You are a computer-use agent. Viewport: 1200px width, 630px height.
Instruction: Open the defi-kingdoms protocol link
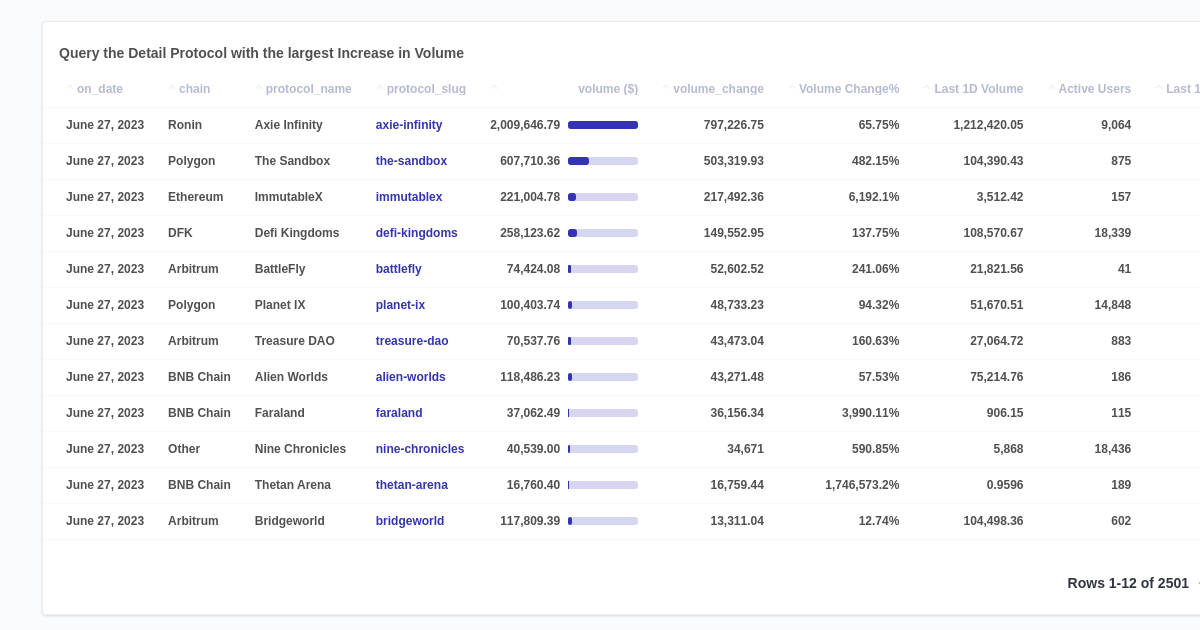tap(417, 232)
